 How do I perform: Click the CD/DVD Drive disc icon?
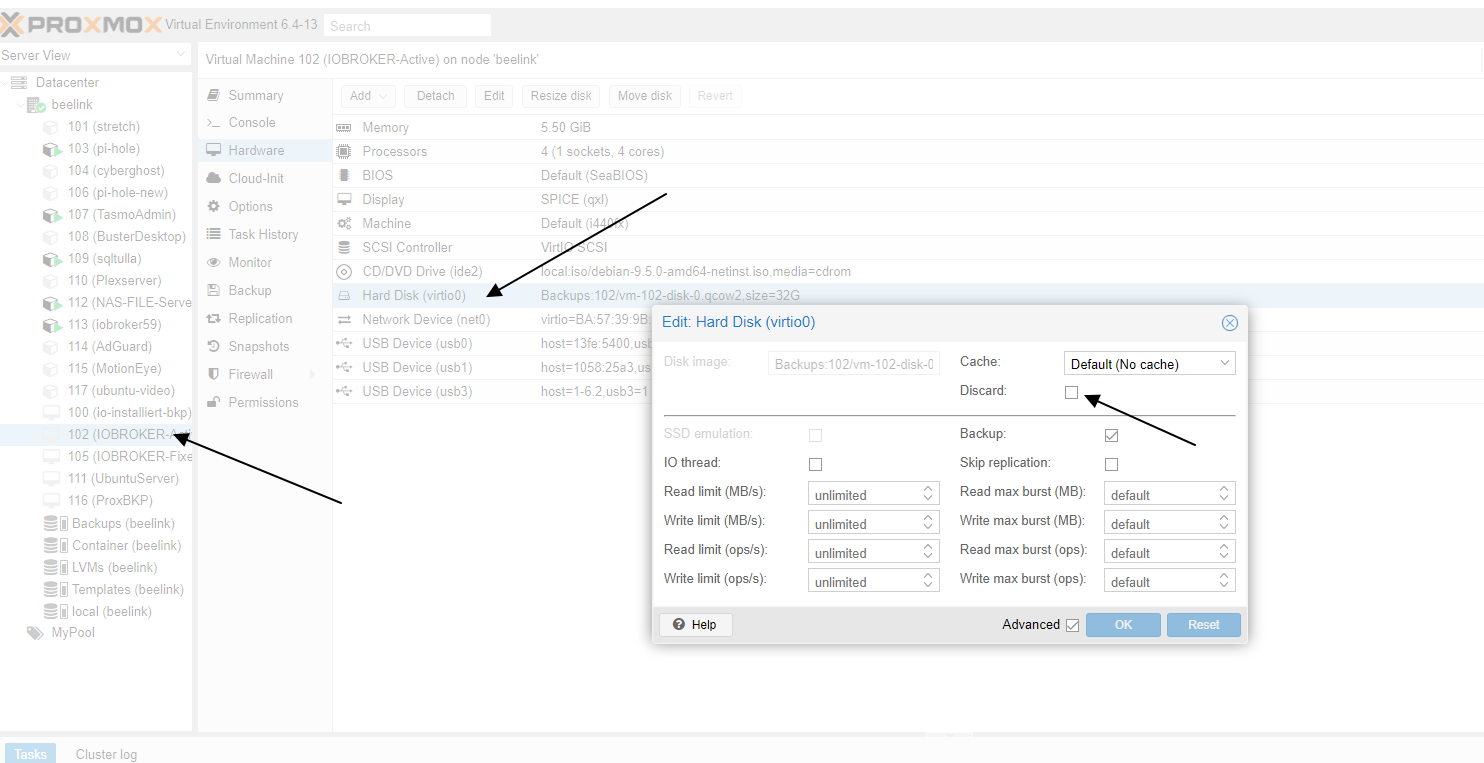click(344, 271)
